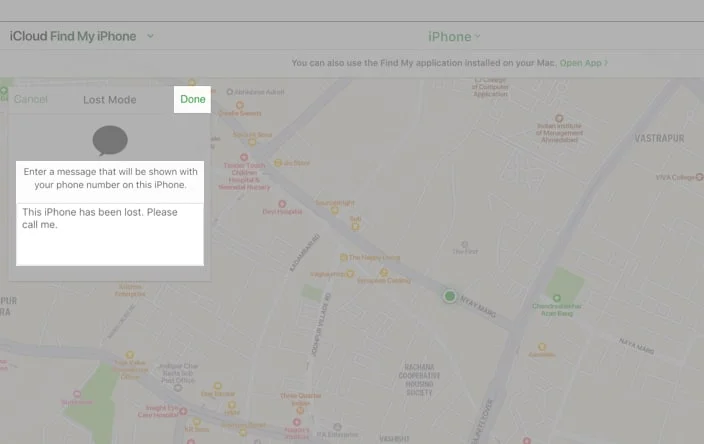
Task: Click Done in the Lost Mode dialog
Action: 193,99
